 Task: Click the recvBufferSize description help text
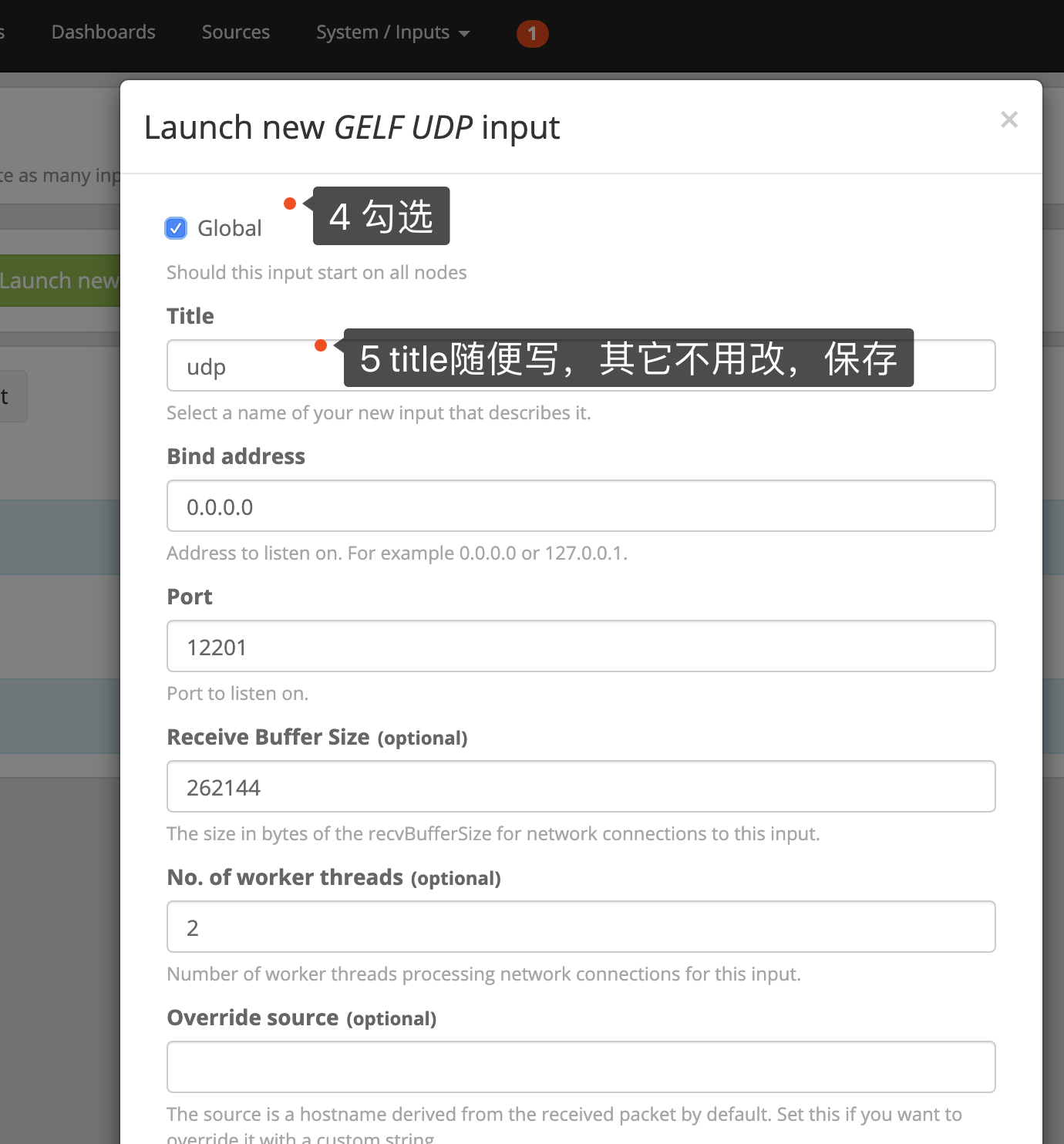pos(493,834)
